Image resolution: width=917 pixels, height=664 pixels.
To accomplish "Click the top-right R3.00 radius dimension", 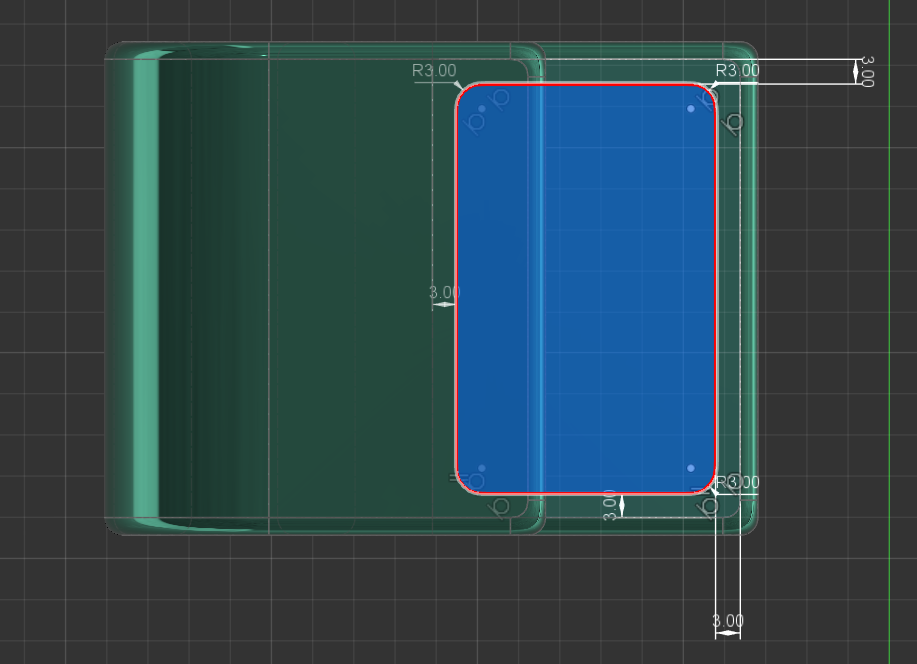I will pyautogui.click(x=737, y=71).
